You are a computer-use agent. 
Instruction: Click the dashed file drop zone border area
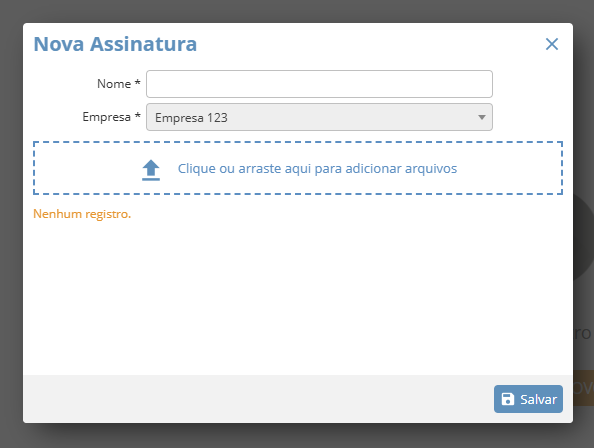[298, 168]
